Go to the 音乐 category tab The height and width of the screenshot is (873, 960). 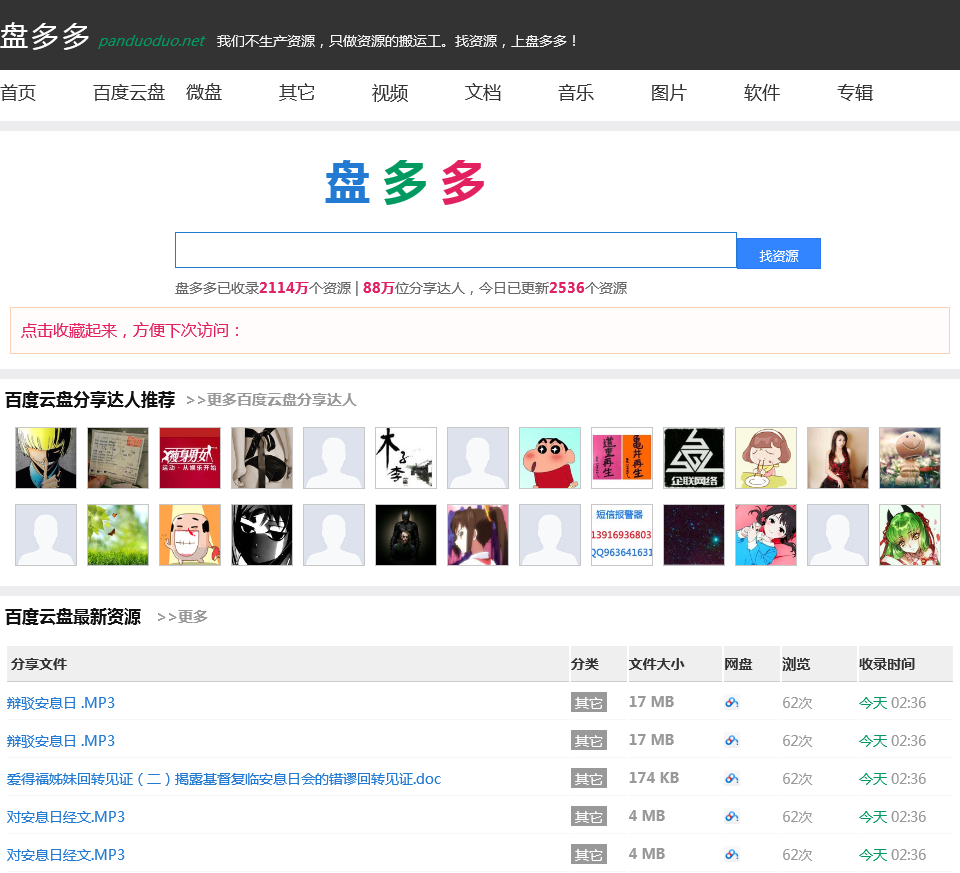tap(576, 92)
